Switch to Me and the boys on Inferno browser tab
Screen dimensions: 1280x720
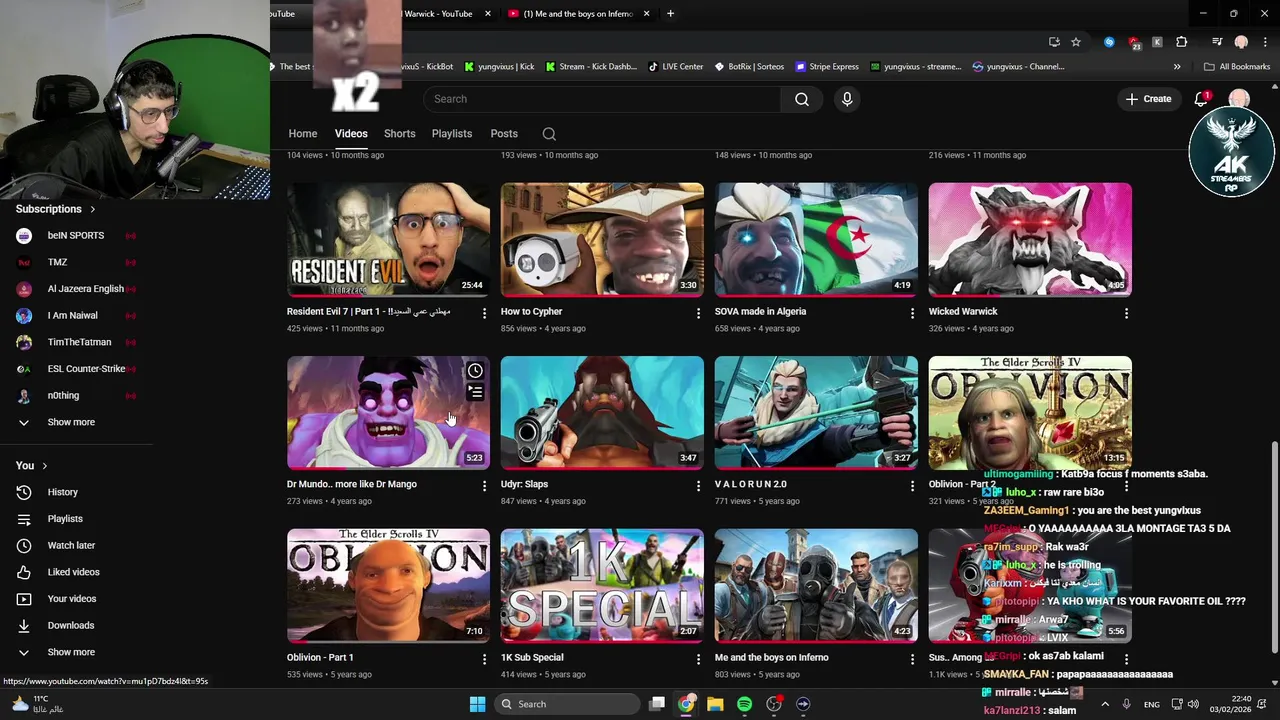(578, 14)
